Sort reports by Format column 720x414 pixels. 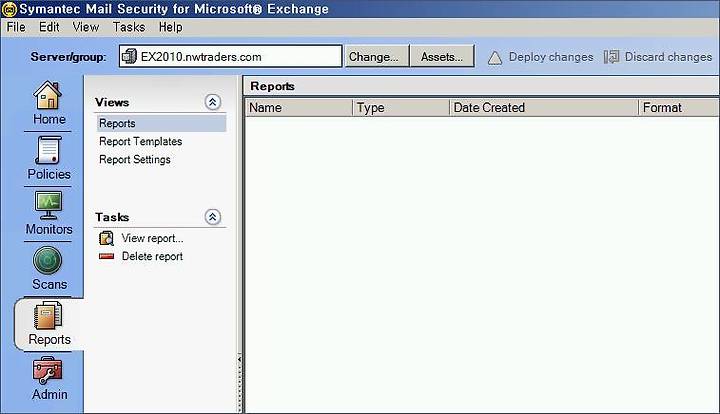679,107
